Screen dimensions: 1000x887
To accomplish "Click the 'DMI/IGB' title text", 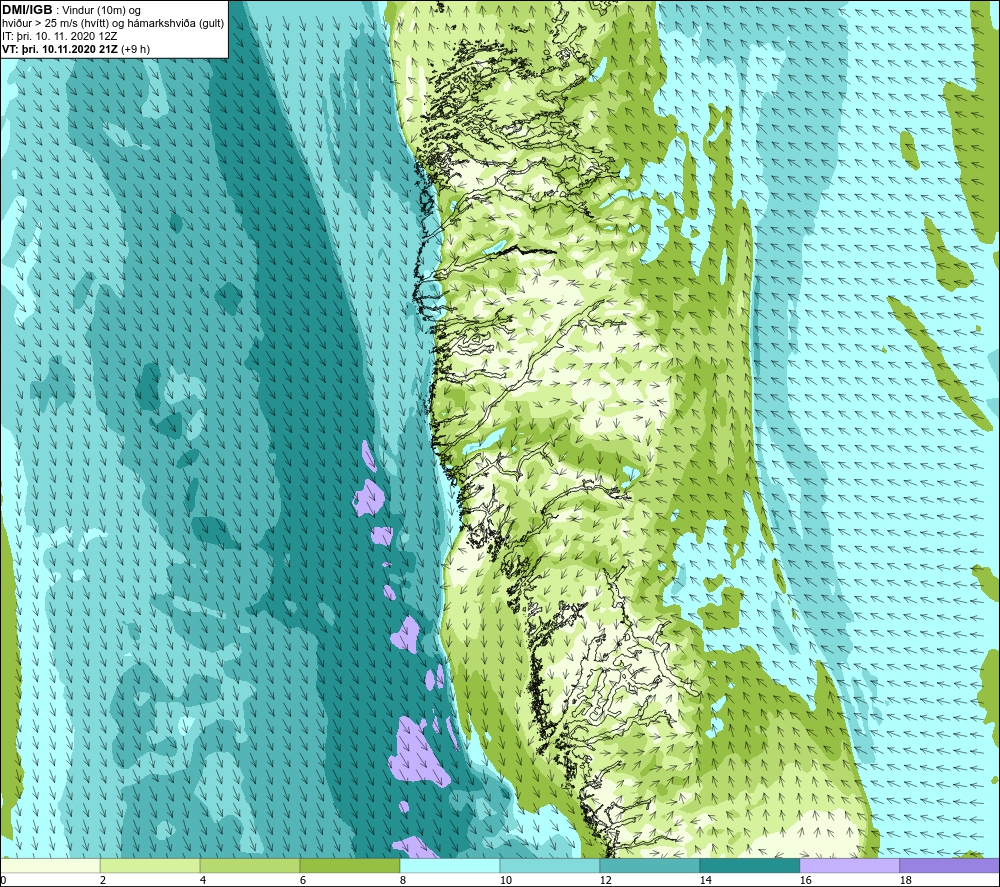I will click(27, 10).
